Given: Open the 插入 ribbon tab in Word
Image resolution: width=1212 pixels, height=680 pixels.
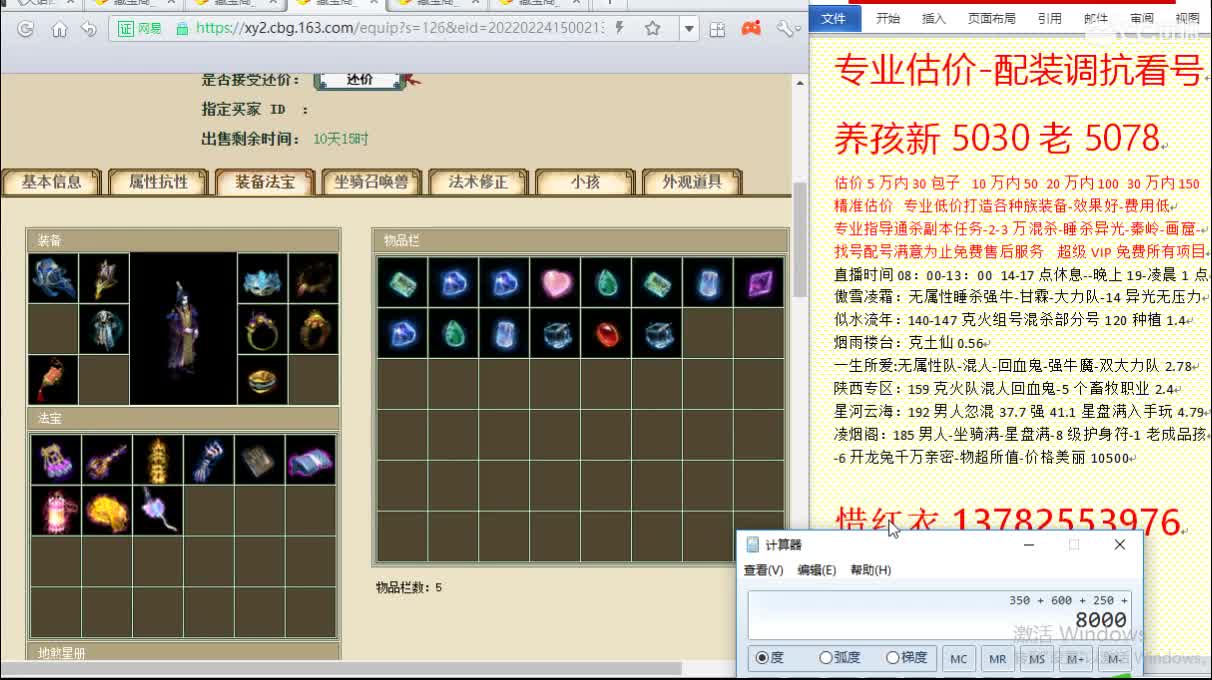Looking at the screenshot, I should (933, 18).
